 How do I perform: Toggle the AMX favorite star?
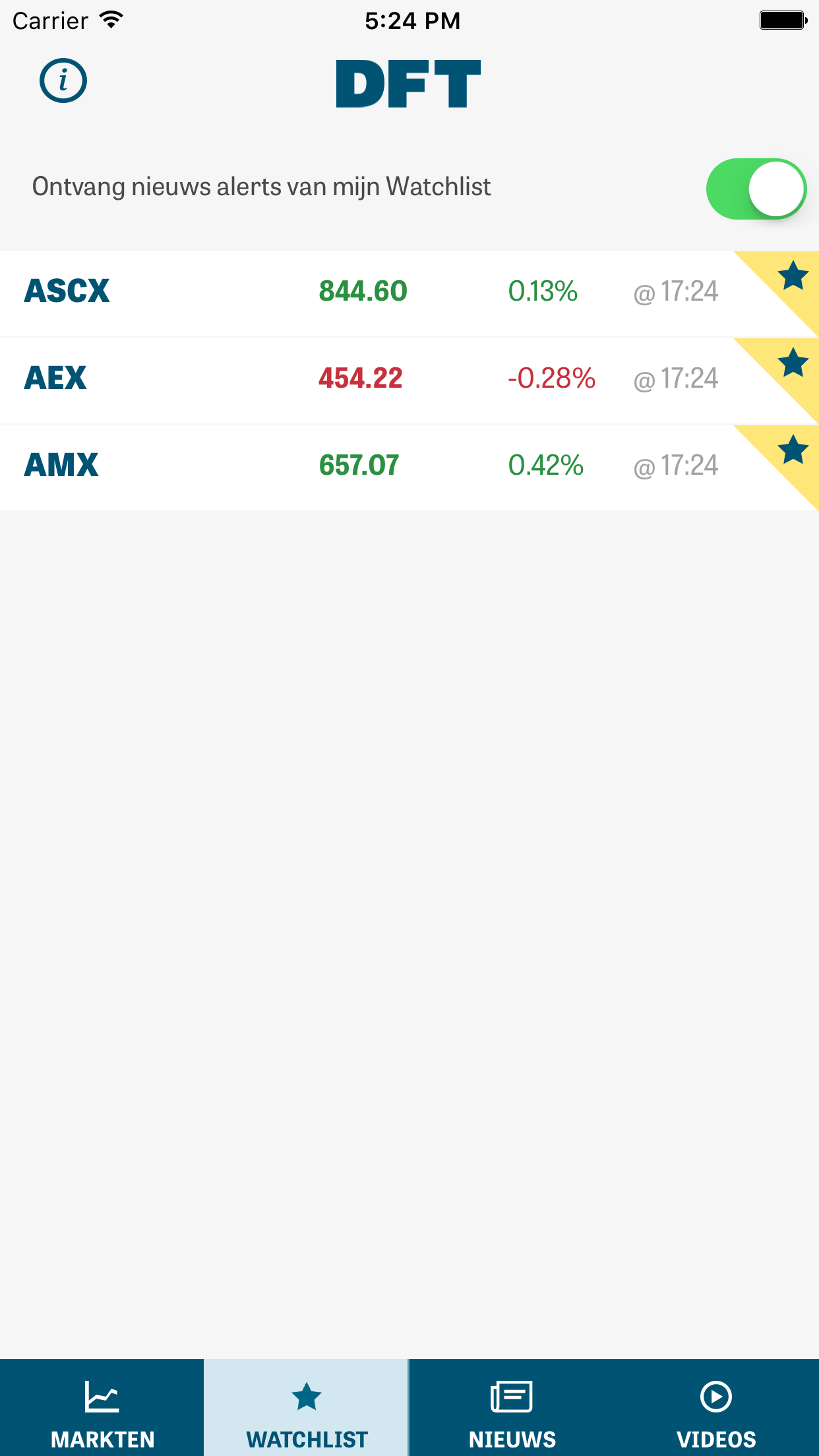point(792,450)
